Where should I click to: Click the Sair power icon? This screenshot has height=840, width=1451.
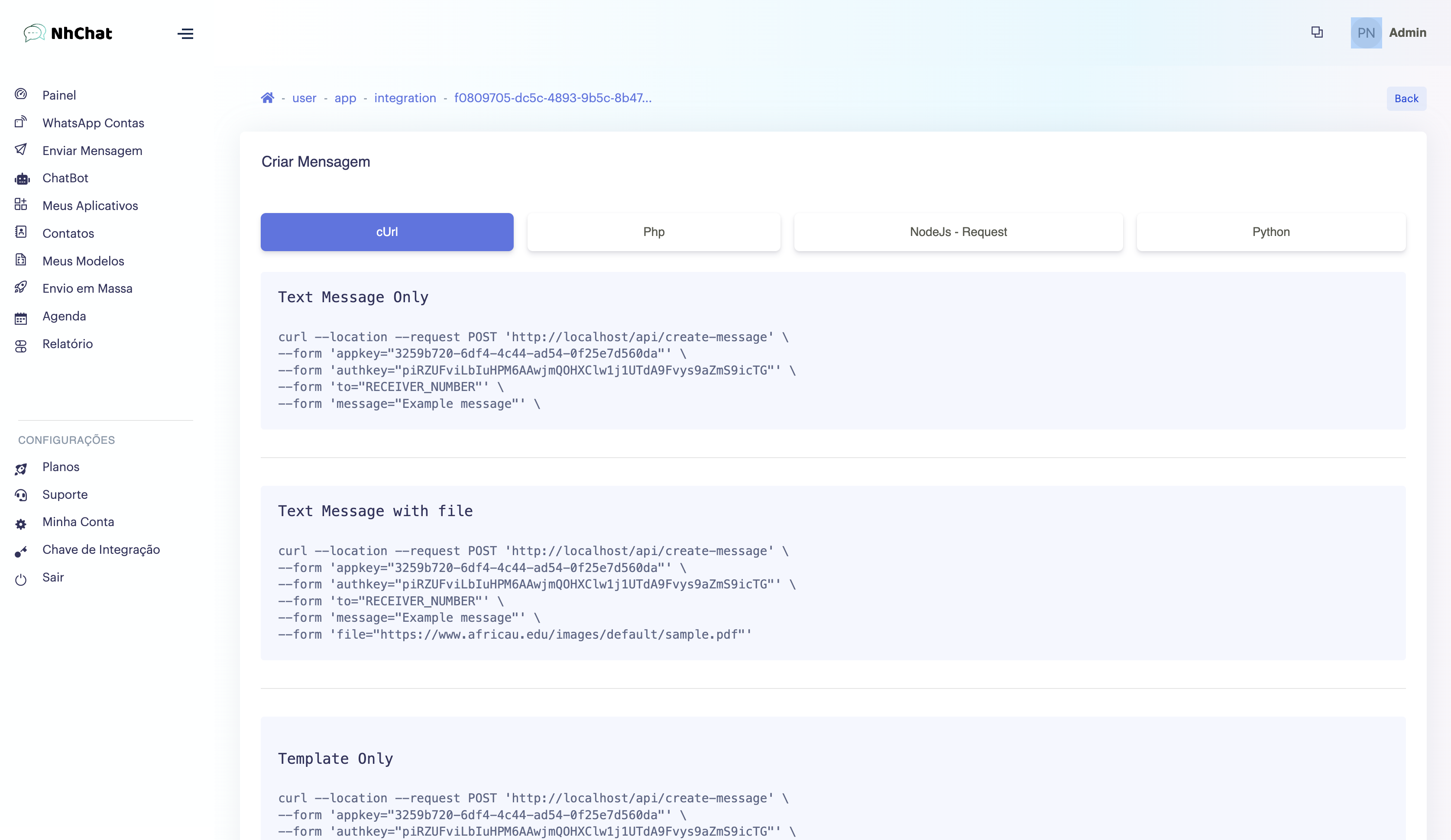click(x=21, y=580)
